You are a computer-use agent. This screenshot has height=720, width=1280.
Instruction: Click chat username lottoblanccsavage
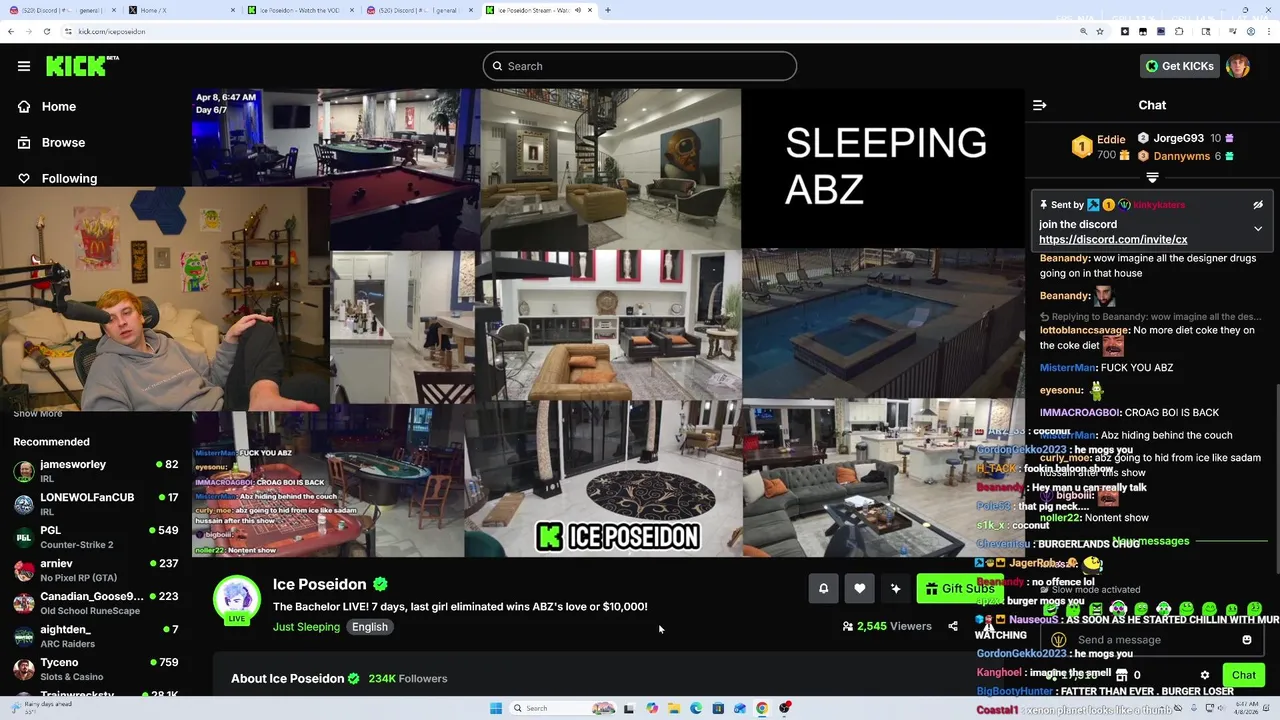pyautogui.click(x=1084, y=330)
